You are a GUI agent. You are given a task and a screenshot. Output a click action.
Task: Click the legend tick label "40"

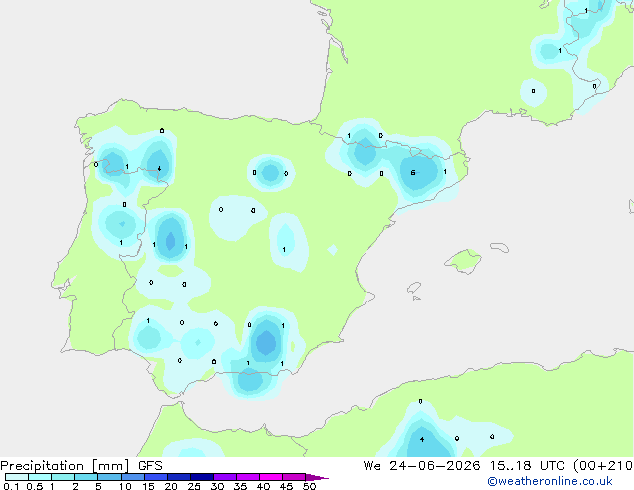[263, 486]
